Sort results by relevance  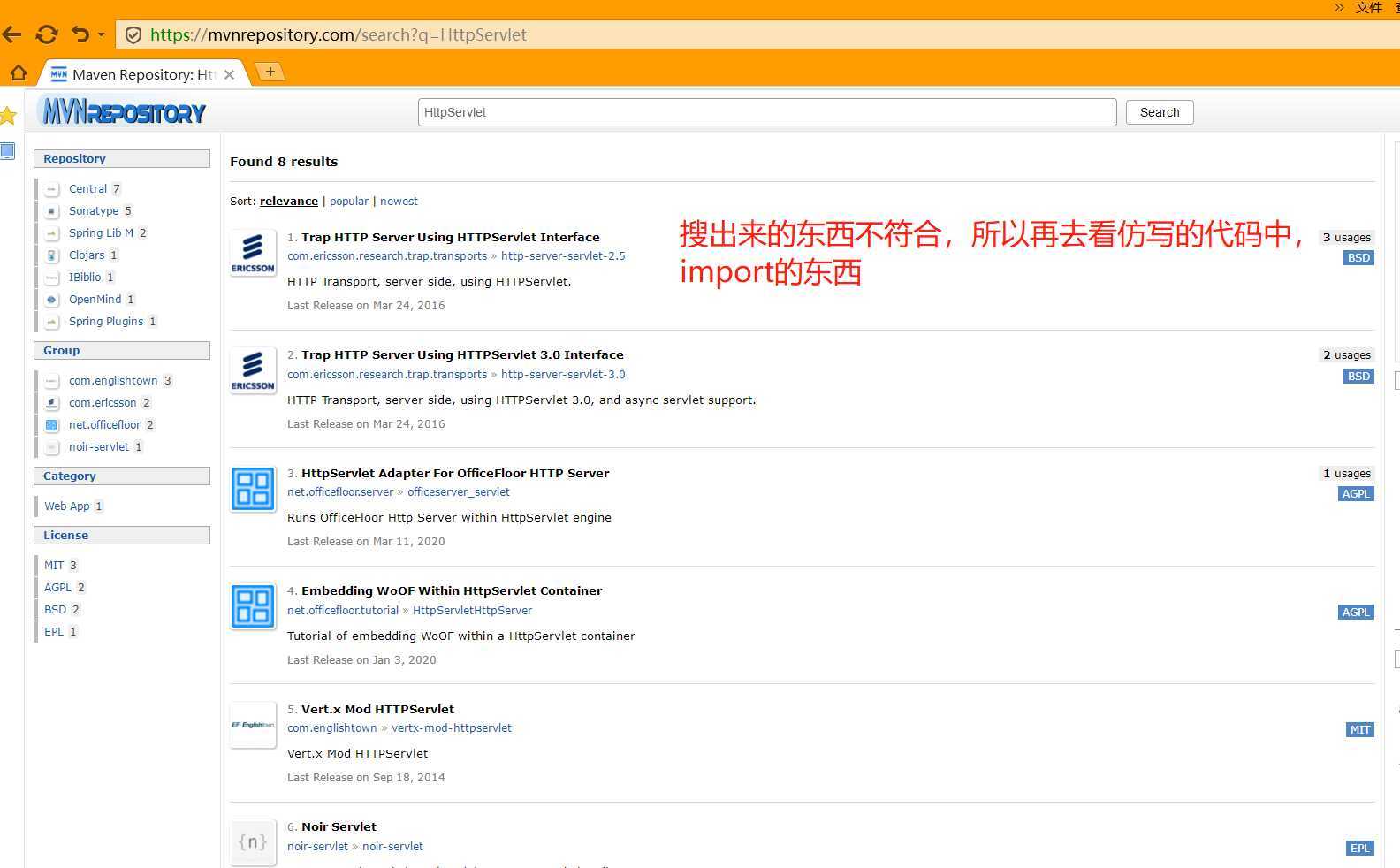pyautogui.click(x=289, y=201)
